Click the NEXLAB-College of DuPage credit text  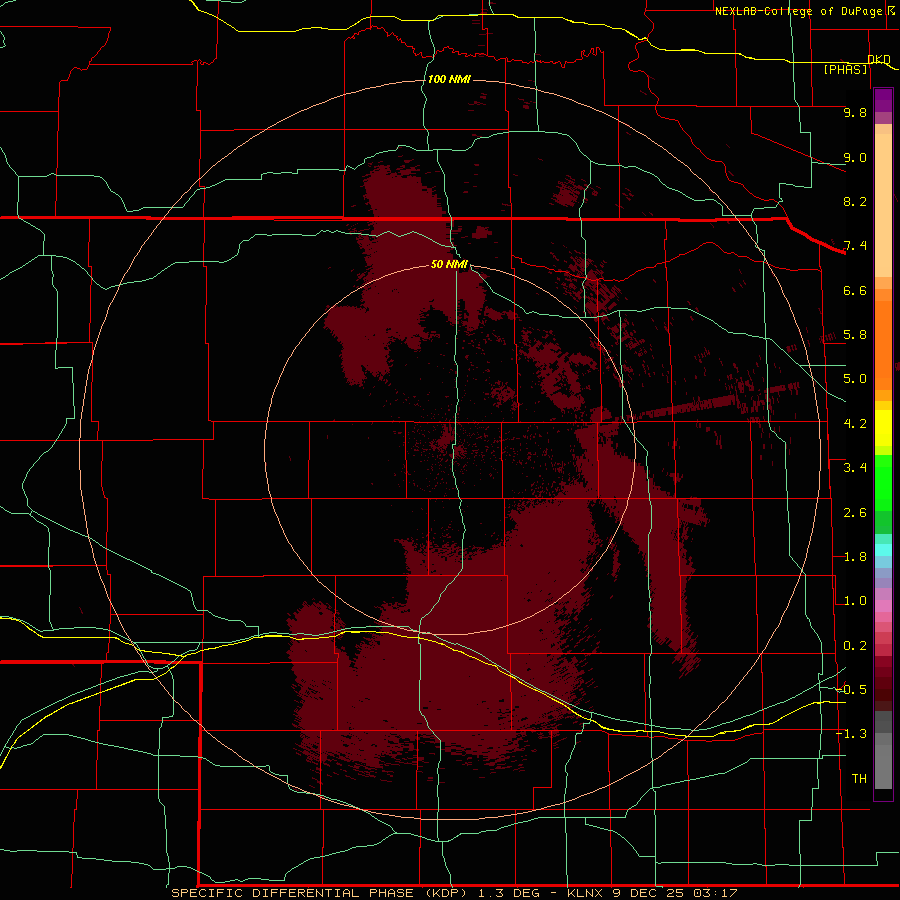coord(799,11)
